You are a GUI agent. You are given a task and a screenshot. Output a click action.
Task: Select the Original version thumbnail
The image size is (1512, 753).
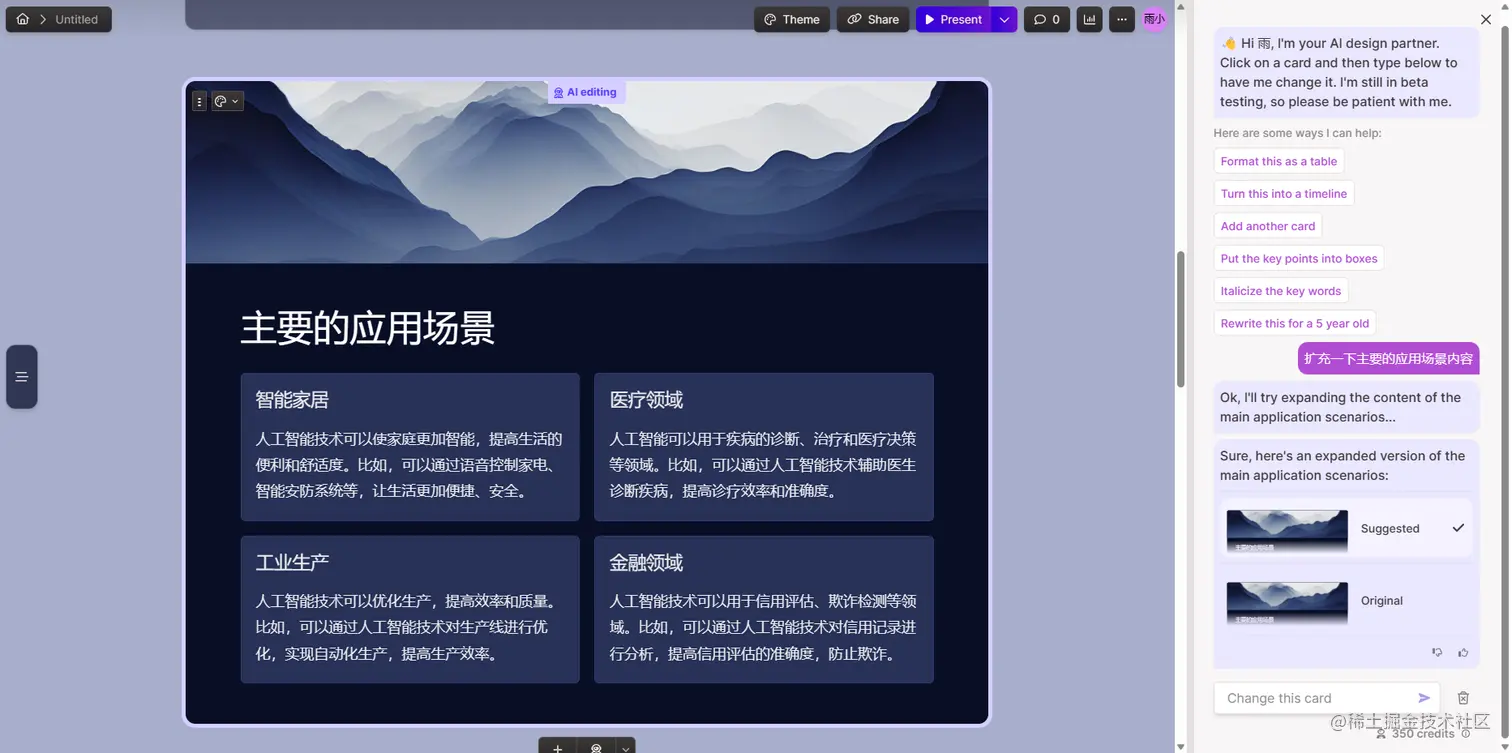pos(1287,604)
